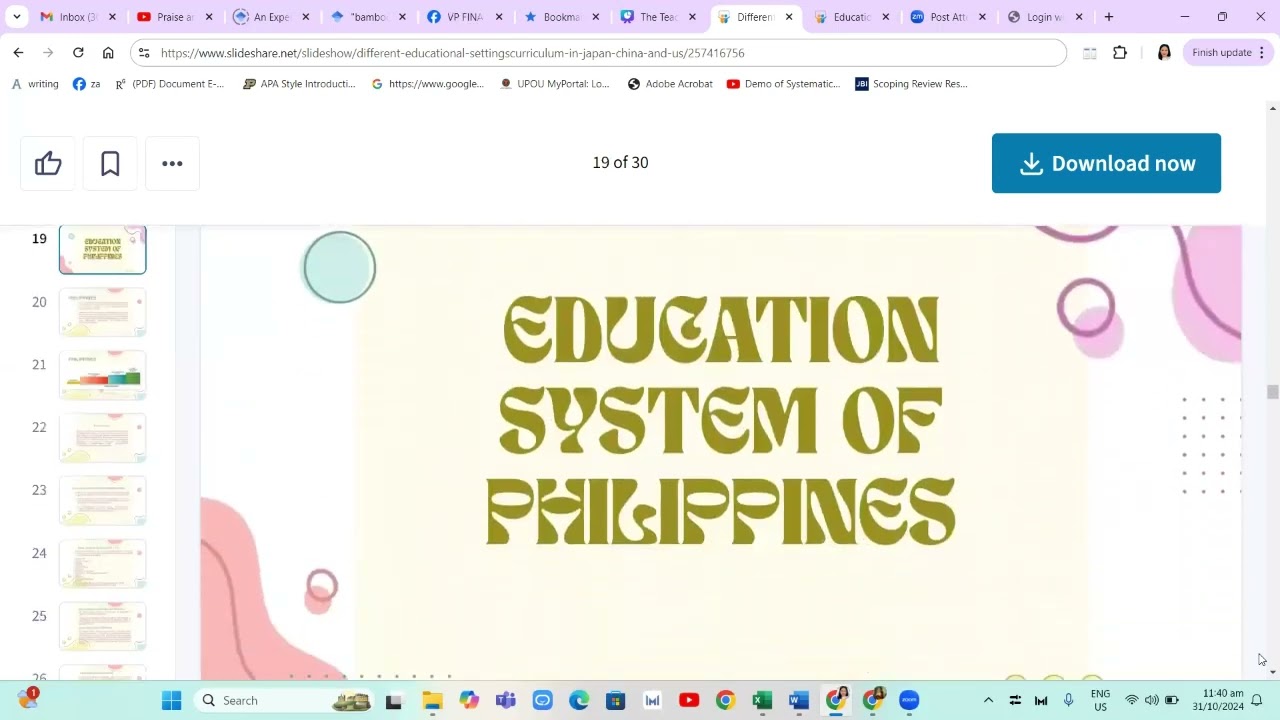Open Copilot from the taskbar
The width and height of the screenshot is (1280, 720).
tap(469, 700)
